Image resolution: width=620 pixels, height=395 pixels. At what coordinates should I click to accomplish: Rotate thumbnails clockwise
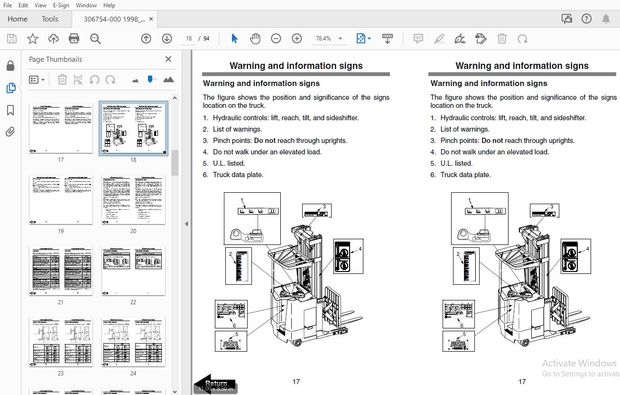(x=110, y=80)
